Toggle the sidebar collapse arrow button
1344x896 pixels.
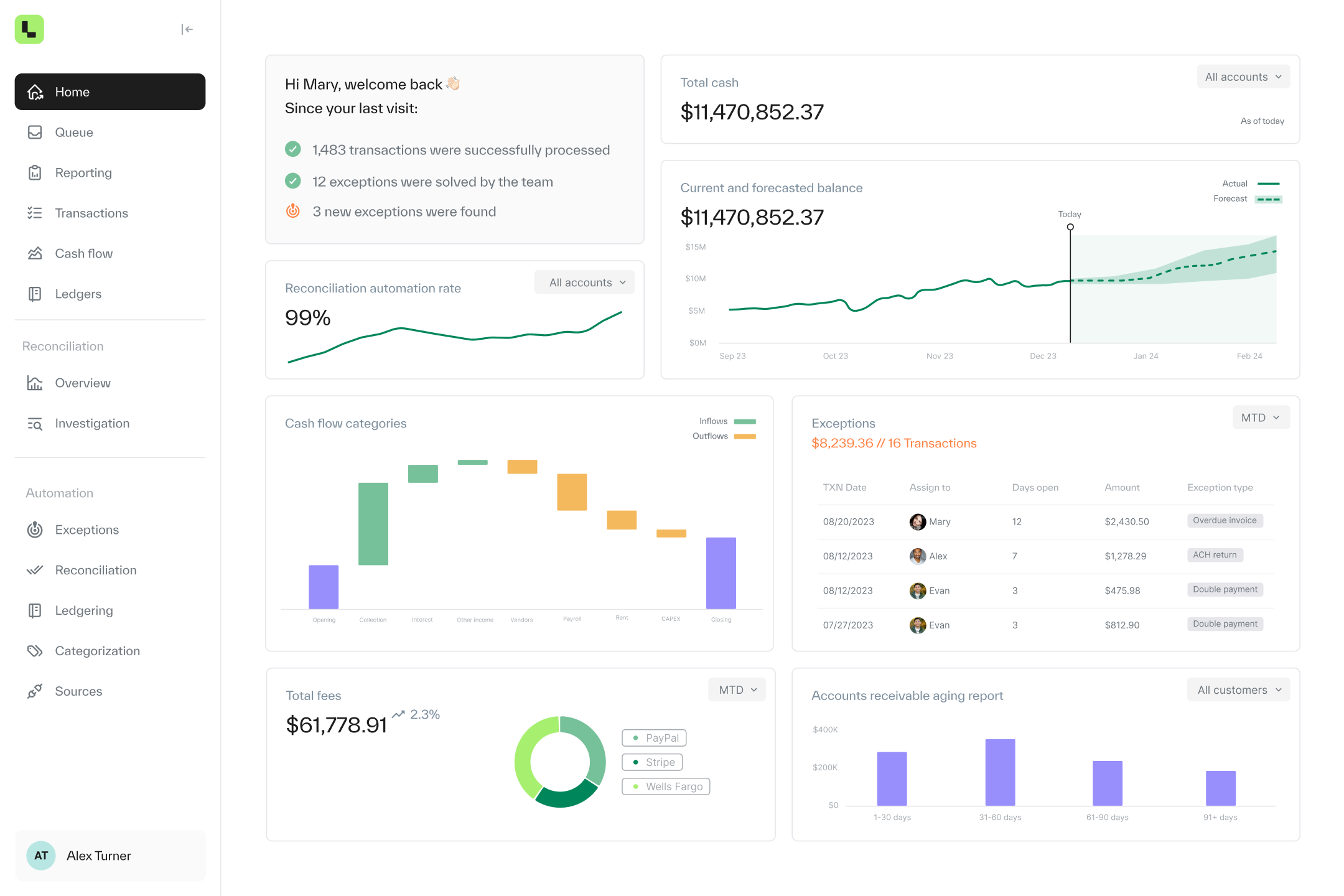pos(187,29)
